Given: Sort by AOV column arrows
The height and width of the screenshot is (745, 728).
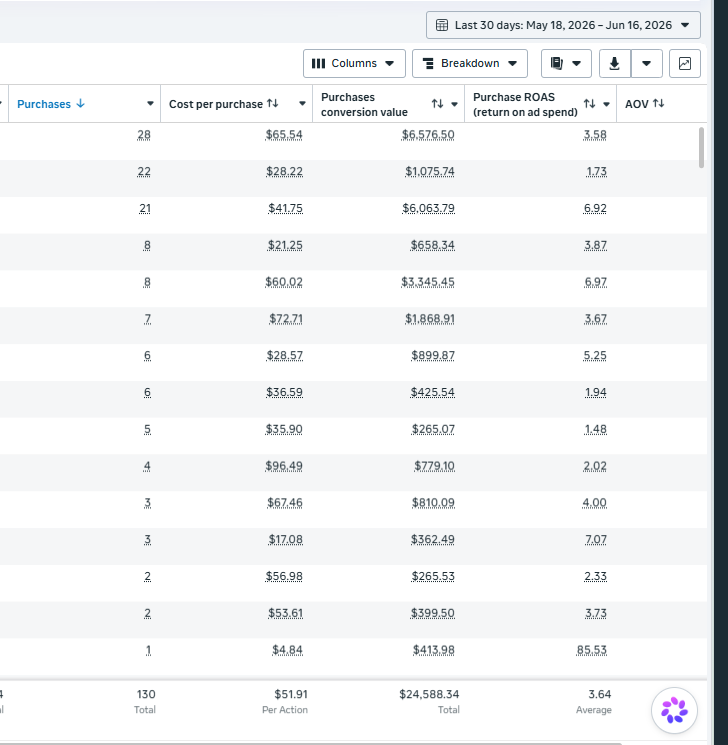Looking at the screenshot, I should tap(658, 103).
